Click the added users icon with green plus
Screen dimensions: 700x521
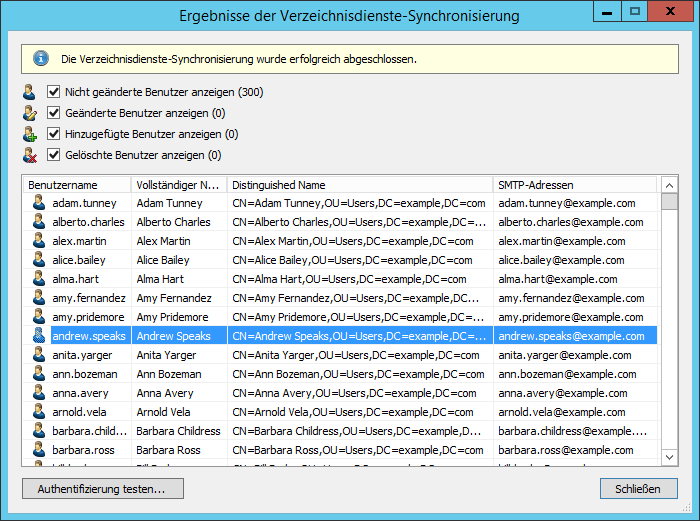(30, 134)
